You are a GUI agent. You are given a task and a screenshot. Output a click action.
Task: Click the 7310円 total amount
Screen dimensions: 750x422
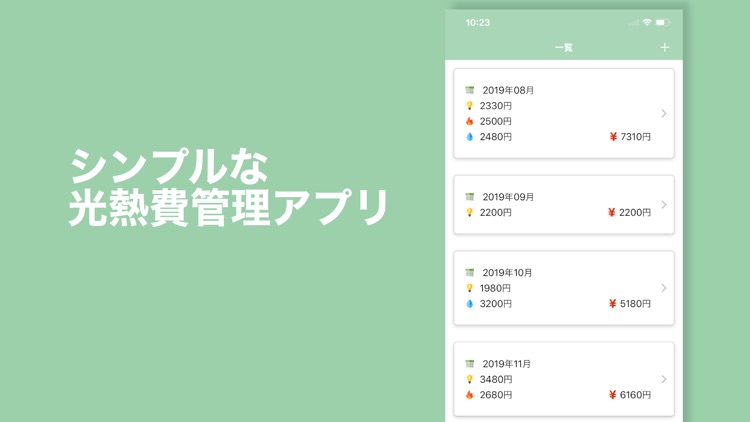635,137
